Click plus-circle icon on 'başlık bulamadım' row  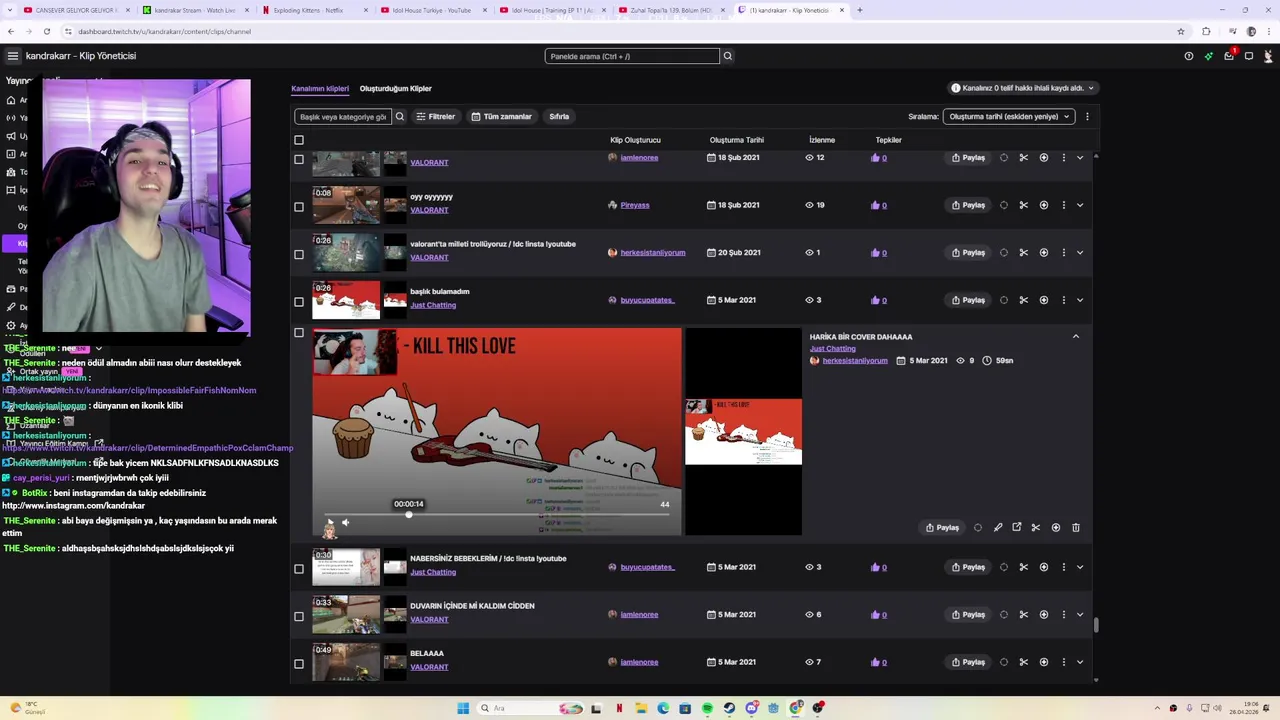(x=1043, y=300)
